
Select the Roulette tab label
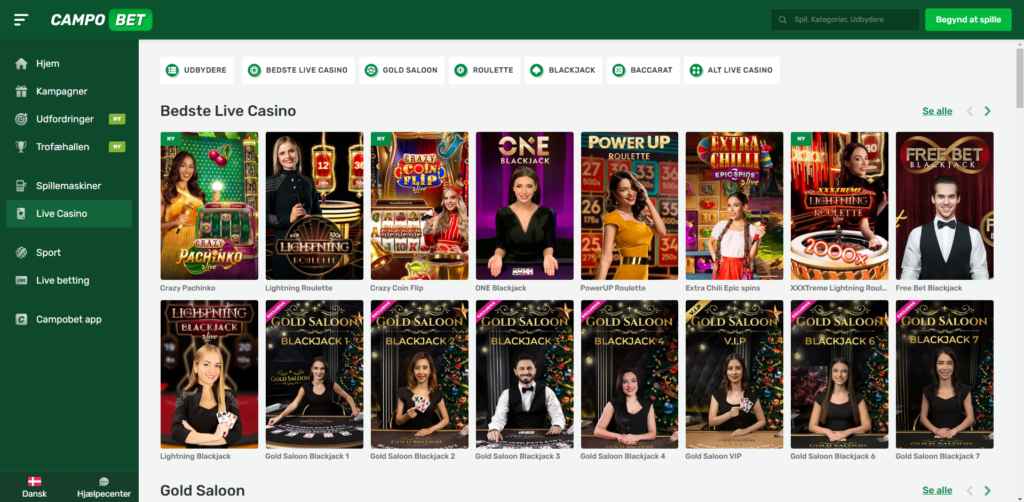pos(493,70)
